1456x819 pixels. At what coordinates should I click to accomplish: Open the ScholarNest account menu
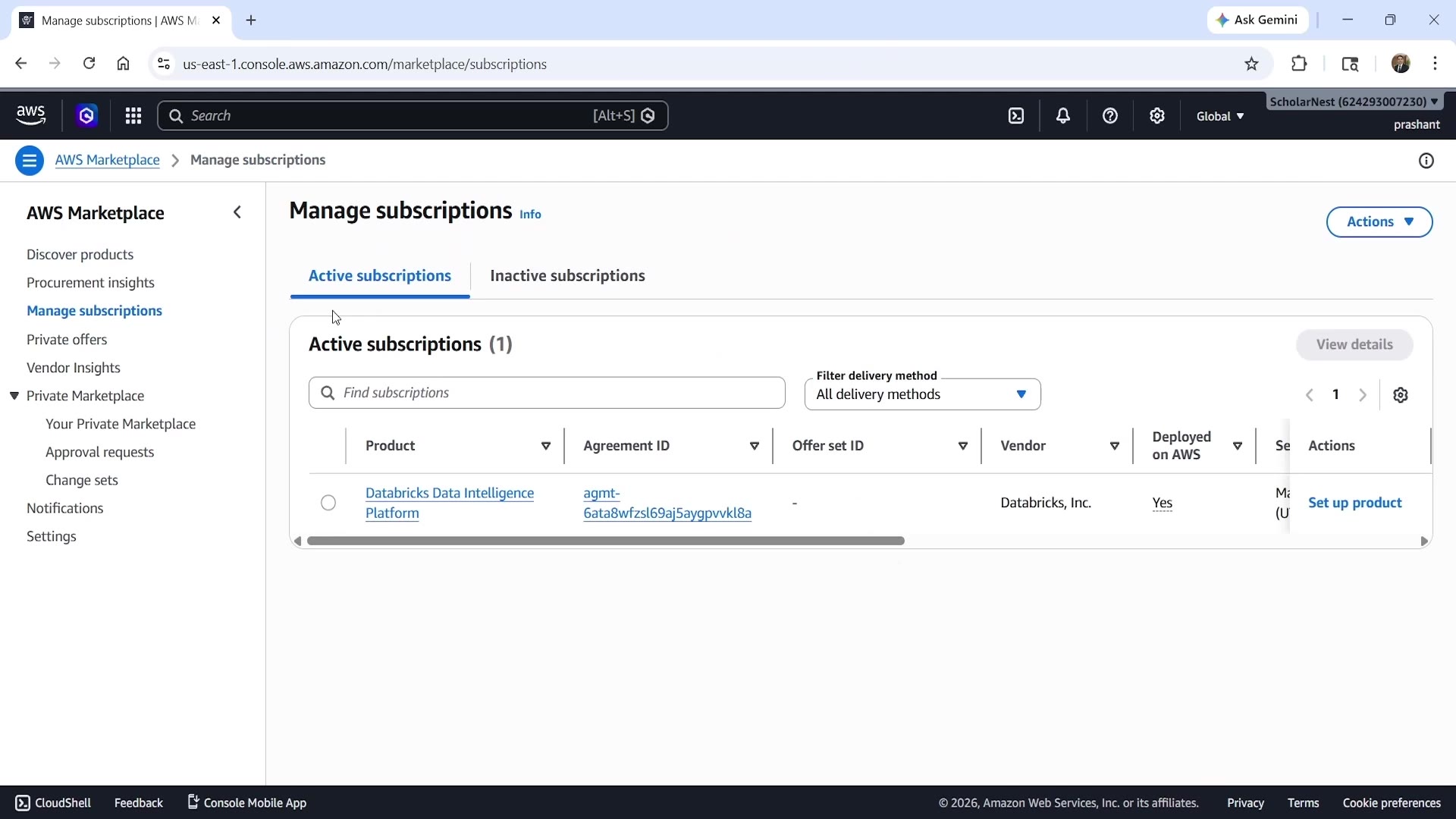click(1354, 102)
